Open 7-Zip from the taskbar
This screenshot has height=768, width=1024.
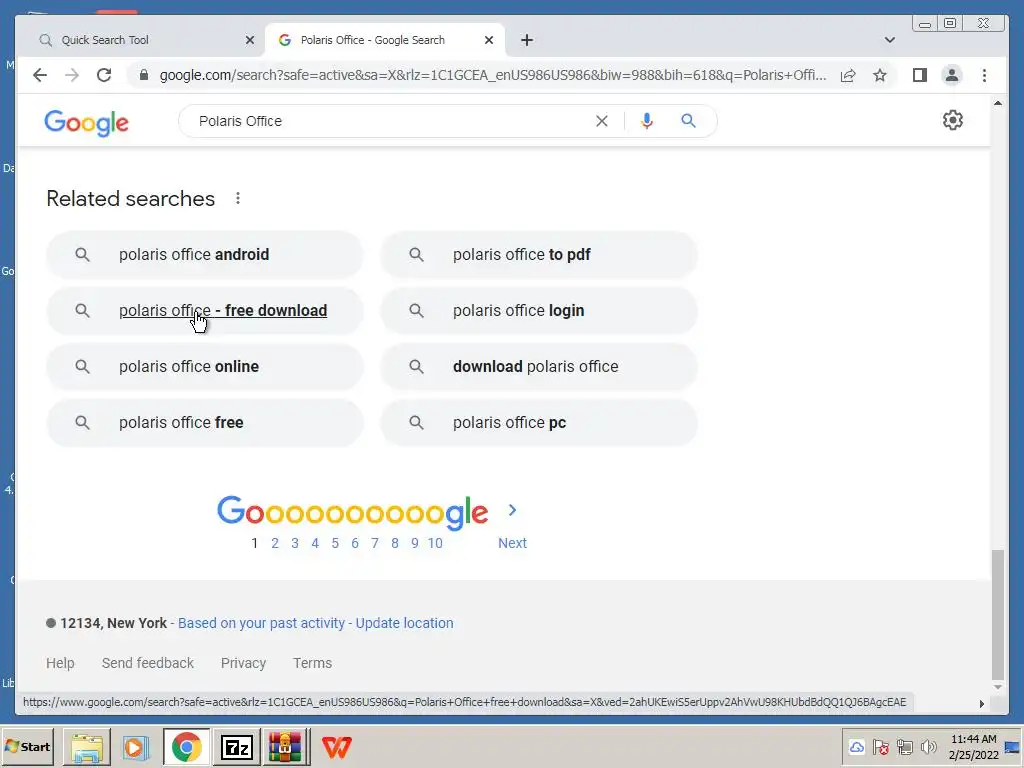[236, 747]
